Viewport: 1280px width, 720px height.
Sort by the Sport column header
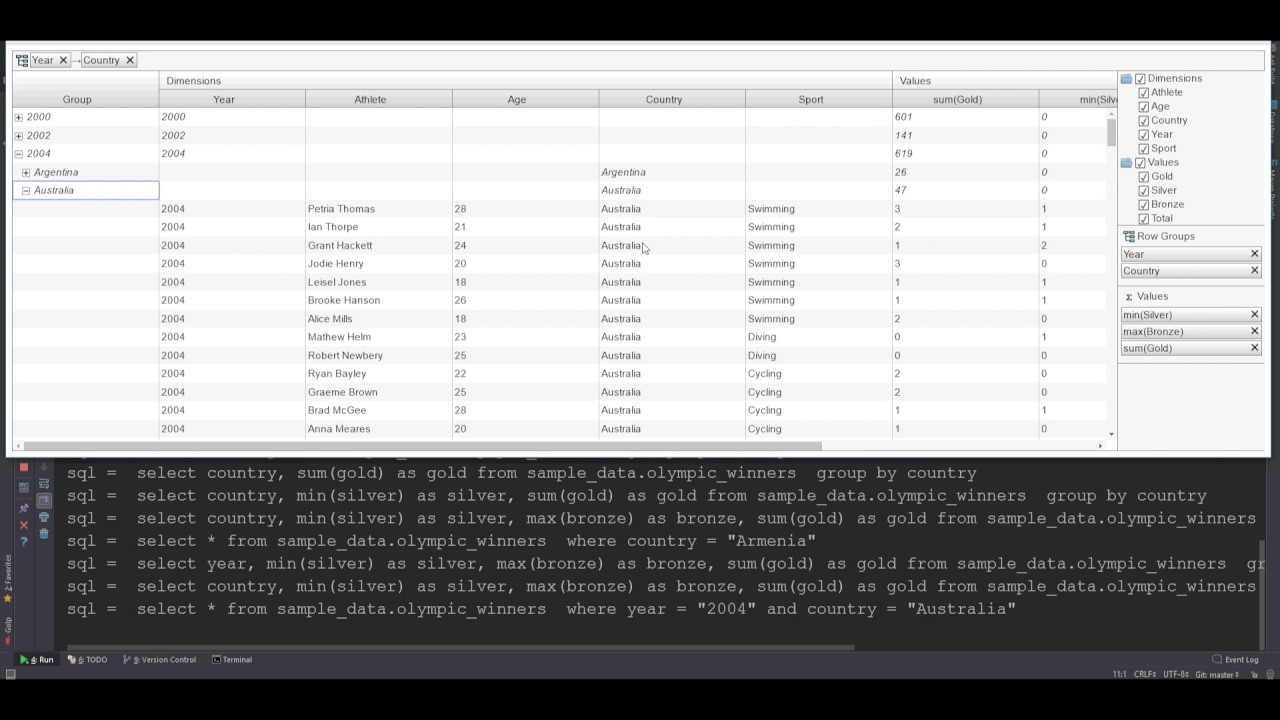click(x=819, y=99)
